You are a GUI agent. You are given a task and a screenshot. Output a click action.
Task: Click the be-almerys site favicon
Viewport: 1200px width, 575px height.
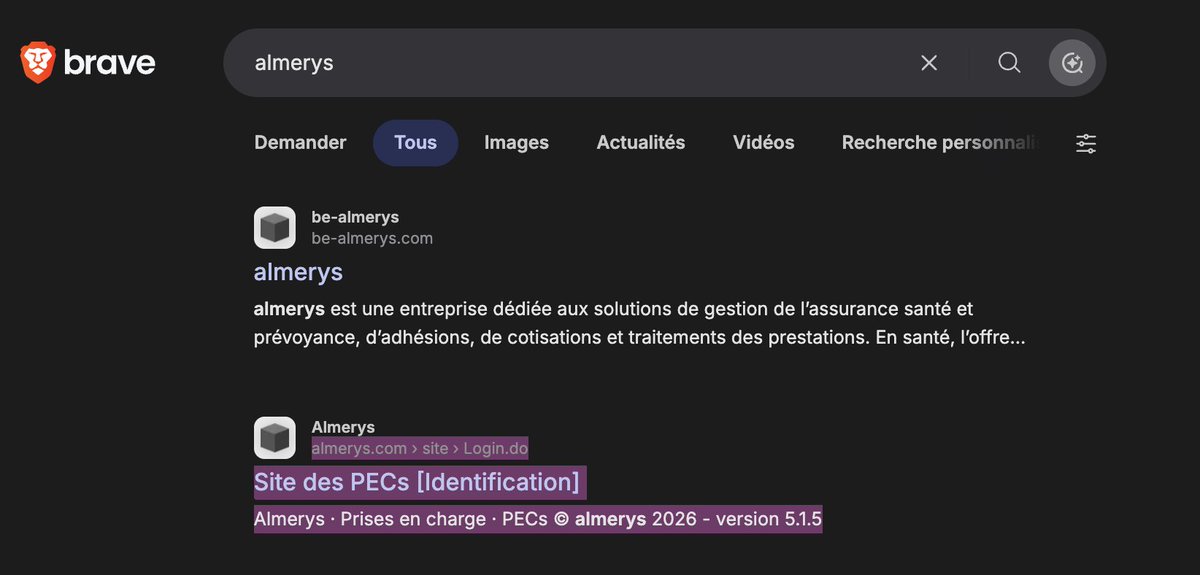[x=274, y=228]
